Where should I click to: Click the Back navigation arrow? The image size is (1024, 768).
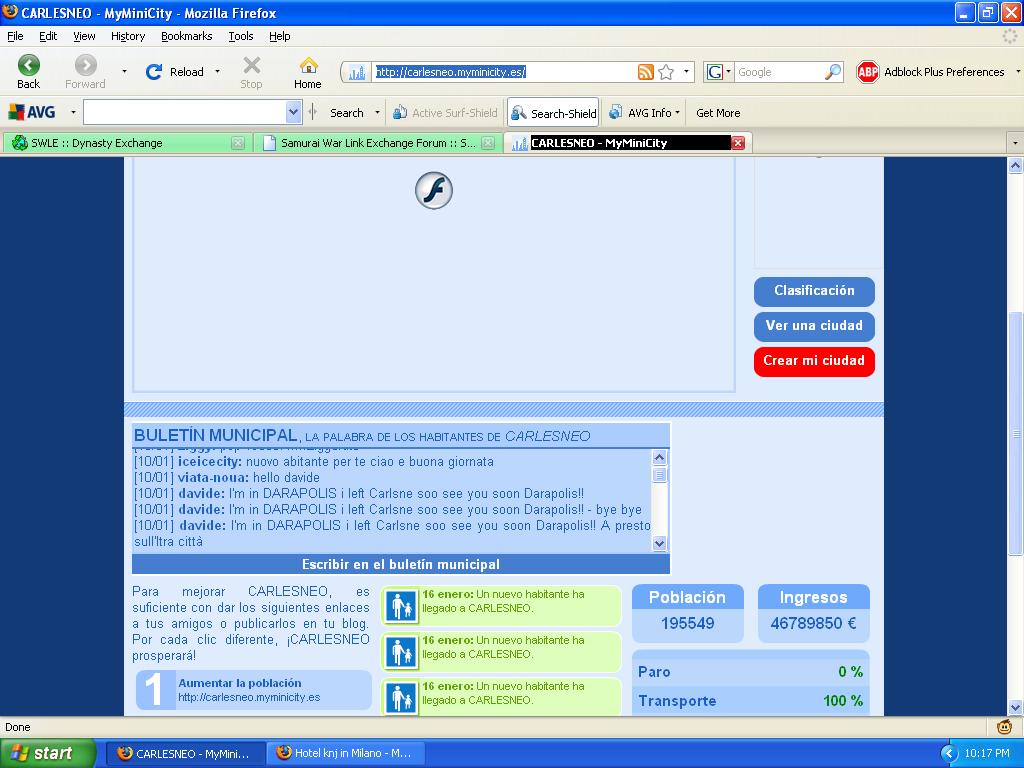tap(29, 66)
